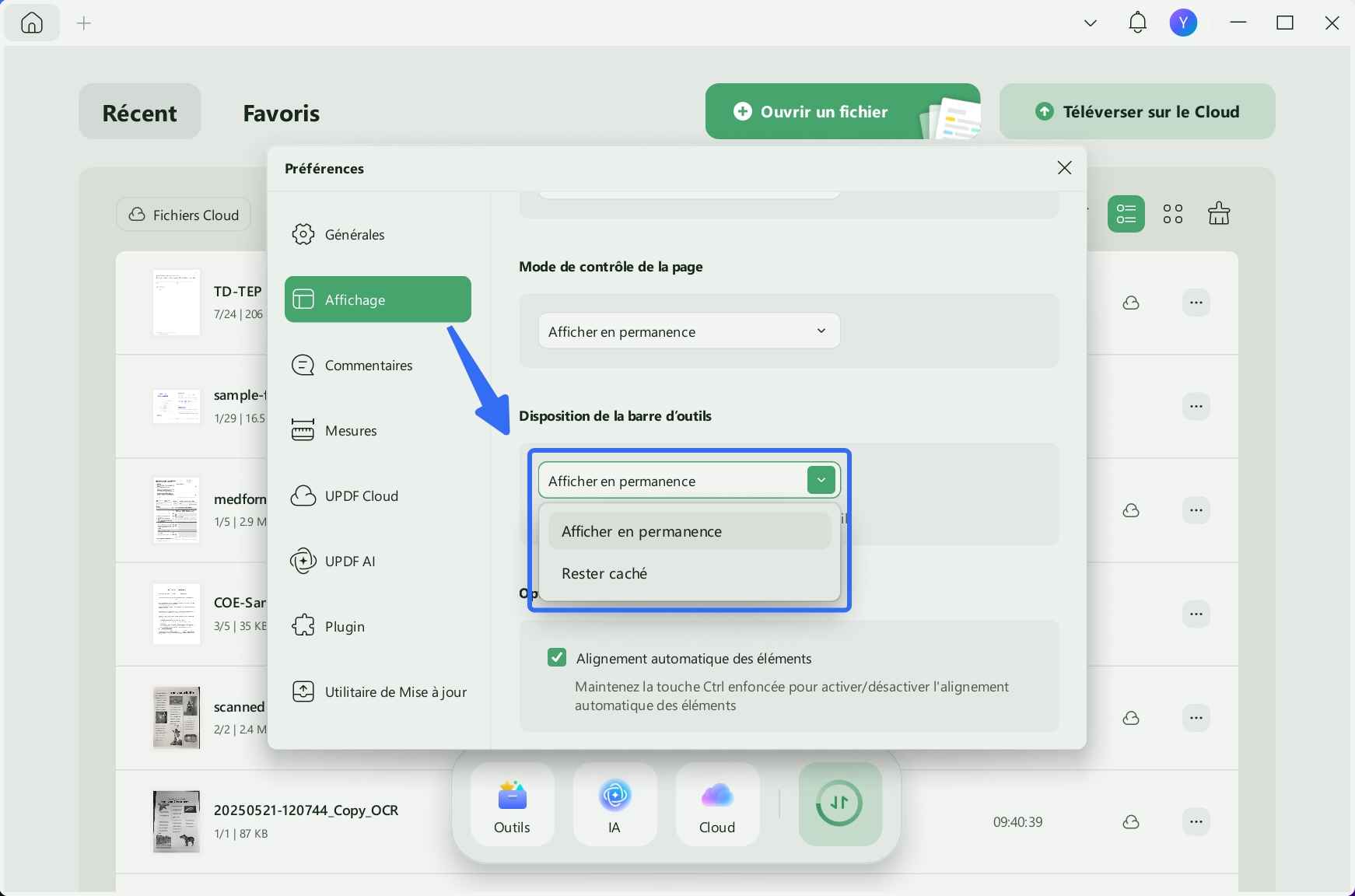This screenshot has width=1355, height=896.
Task: Launch the IA assistant
Action: click(614, 804)
